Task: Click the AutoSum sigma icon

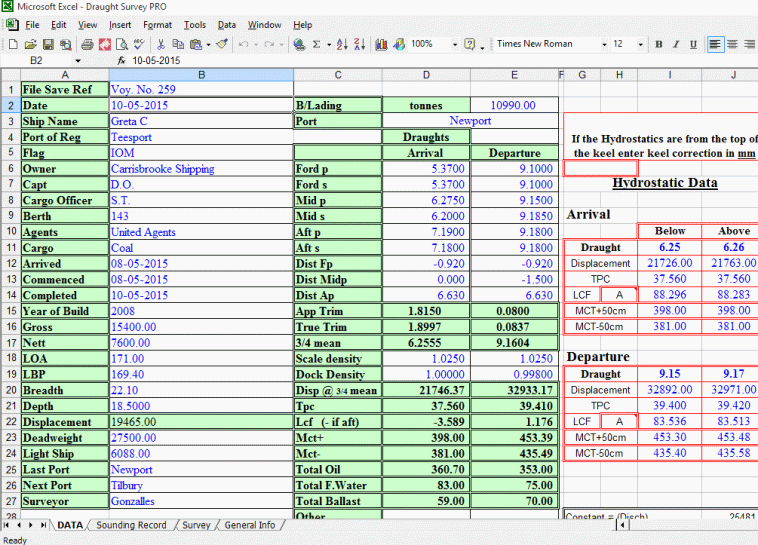Action: [317, 45]
